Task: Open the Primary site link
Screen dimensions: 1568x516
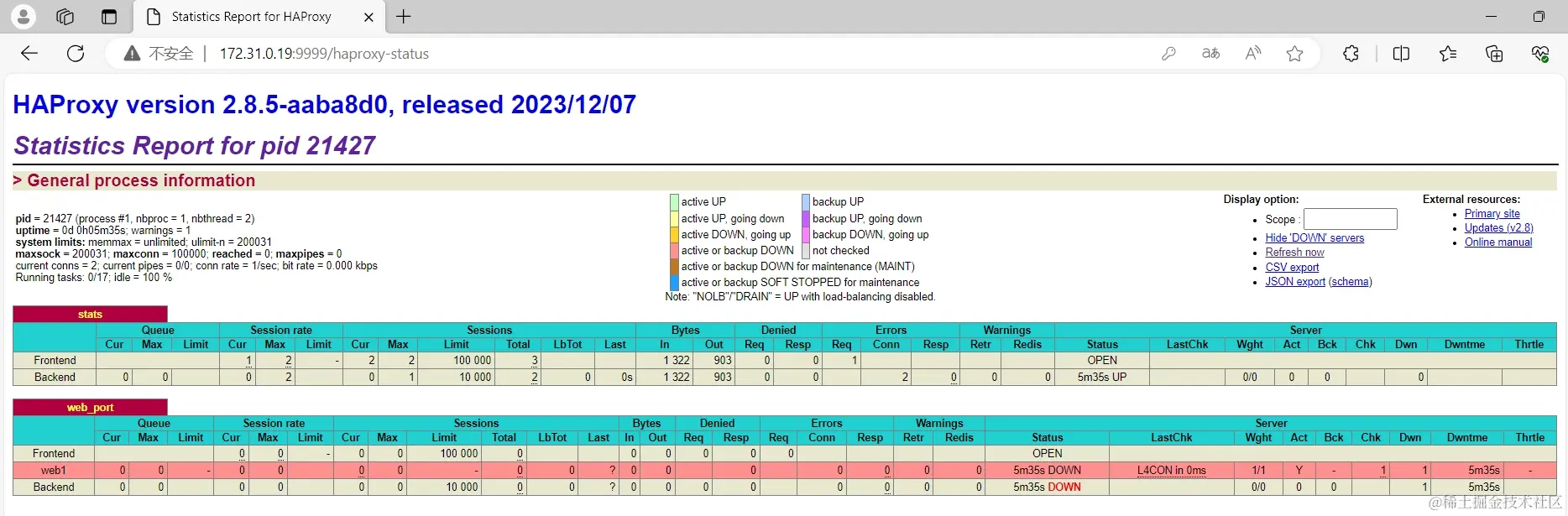Action: (x=1492, y=214)
